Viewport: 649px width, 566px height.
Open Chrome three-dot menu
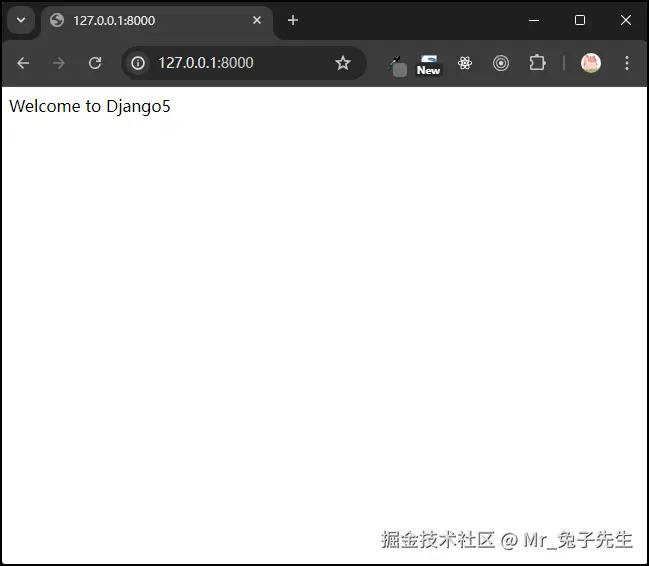(627, 63)
